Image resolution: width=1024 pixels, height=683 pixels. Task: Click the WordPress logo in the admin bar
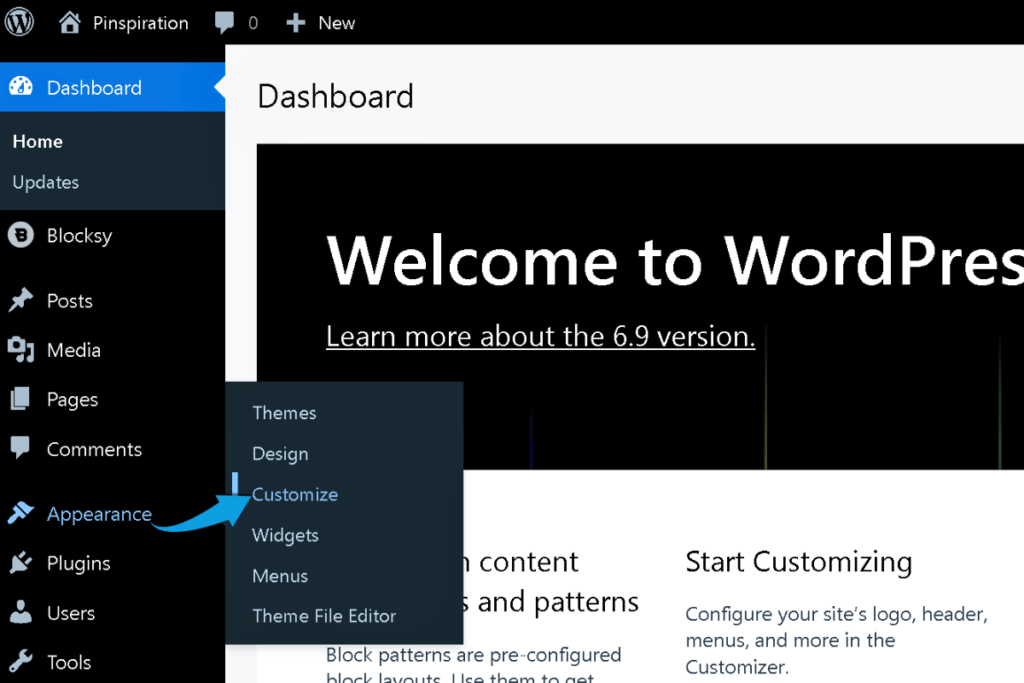[19, 22]
